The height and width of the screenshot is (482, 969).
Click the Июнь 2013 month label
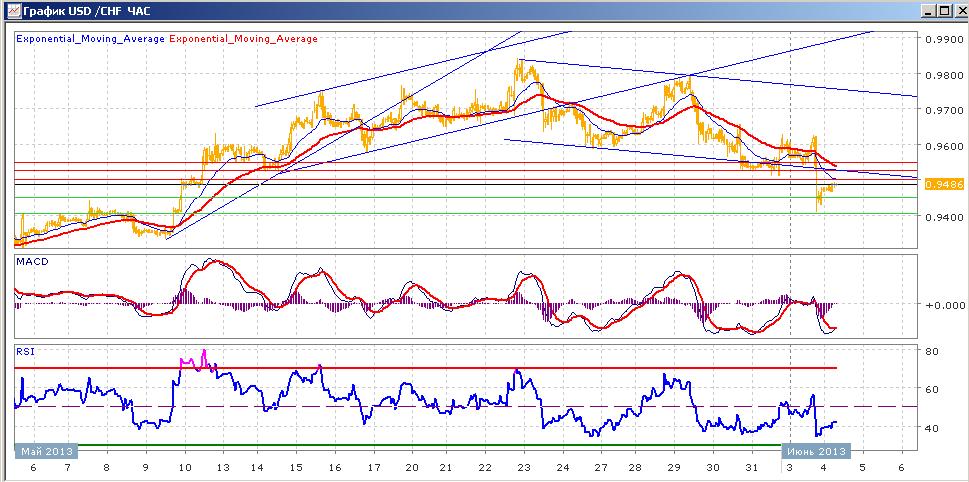click(818, 450)
